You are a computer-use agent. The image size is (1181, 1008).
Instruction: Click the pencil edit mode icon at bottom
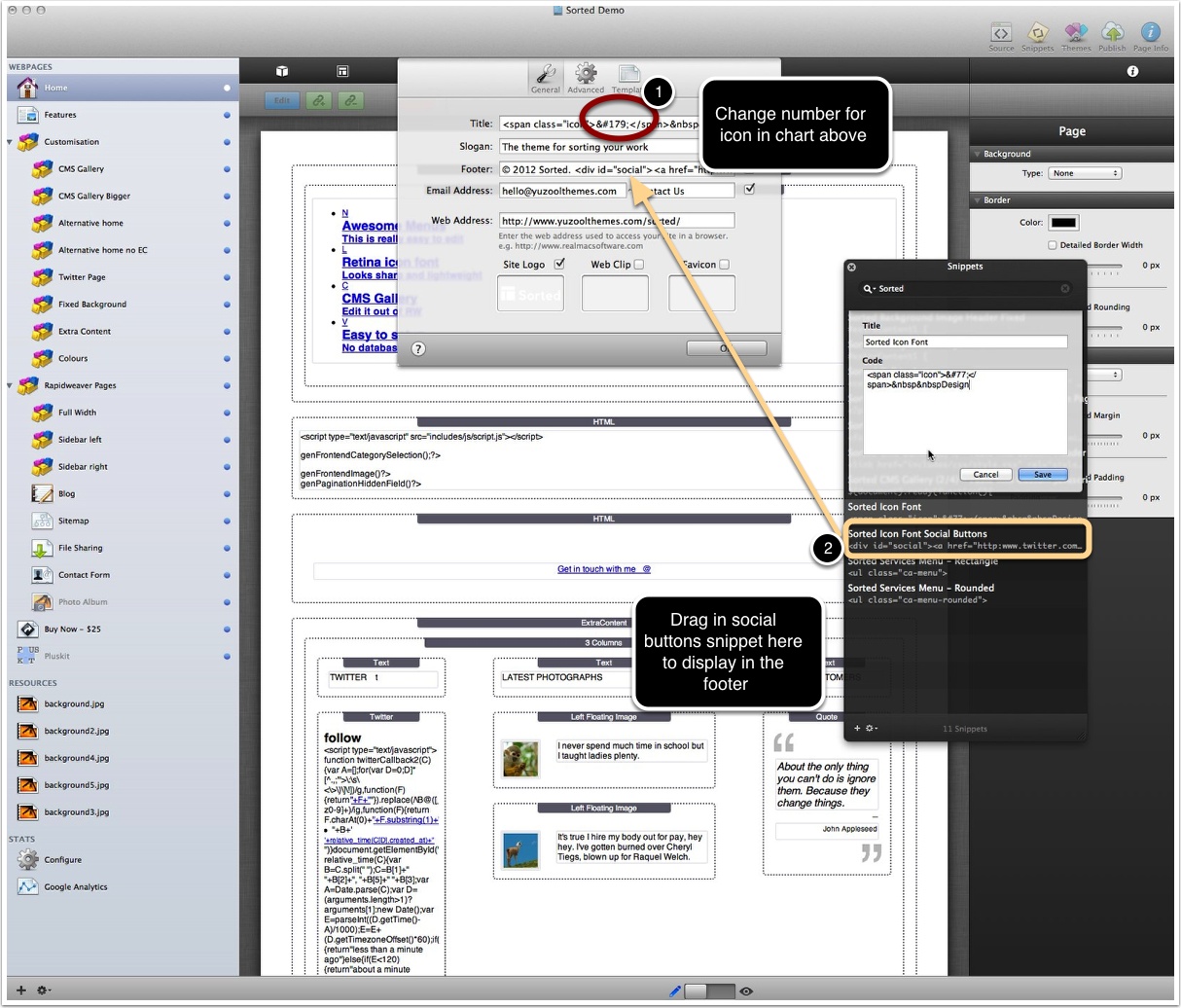pos(675,991)
